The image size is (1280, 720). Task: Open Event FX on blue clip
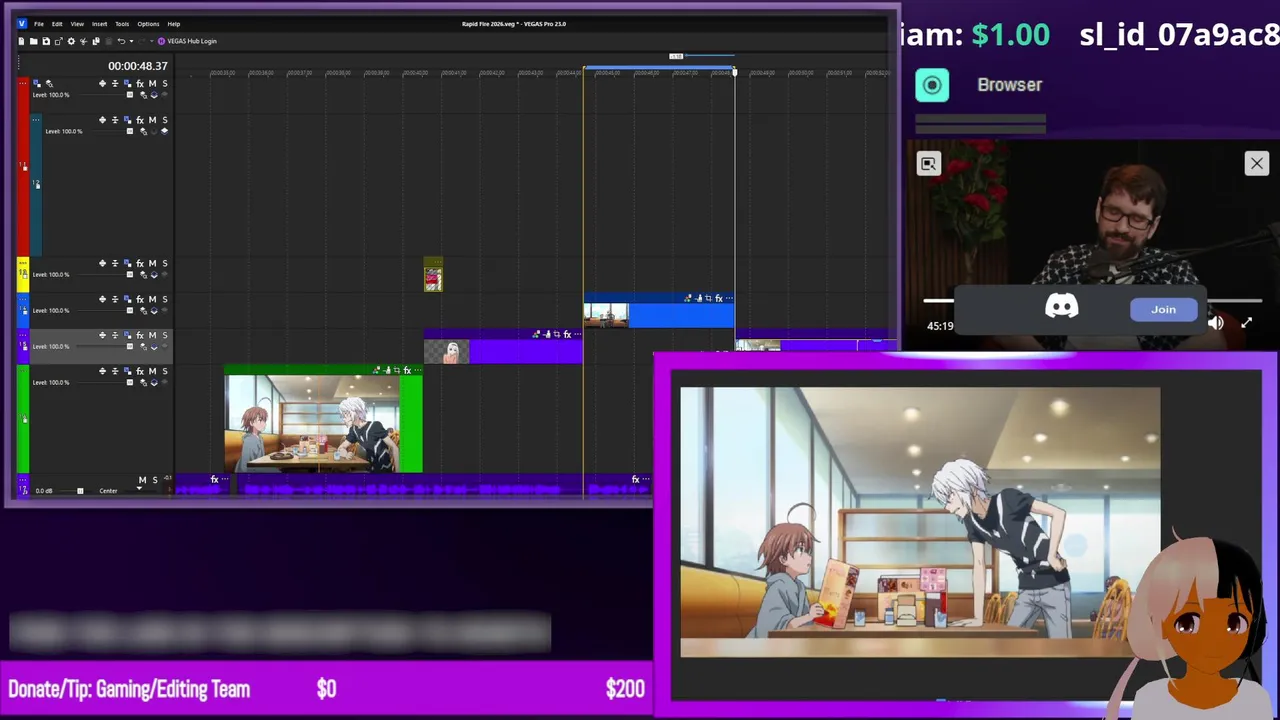pos(719,298)
